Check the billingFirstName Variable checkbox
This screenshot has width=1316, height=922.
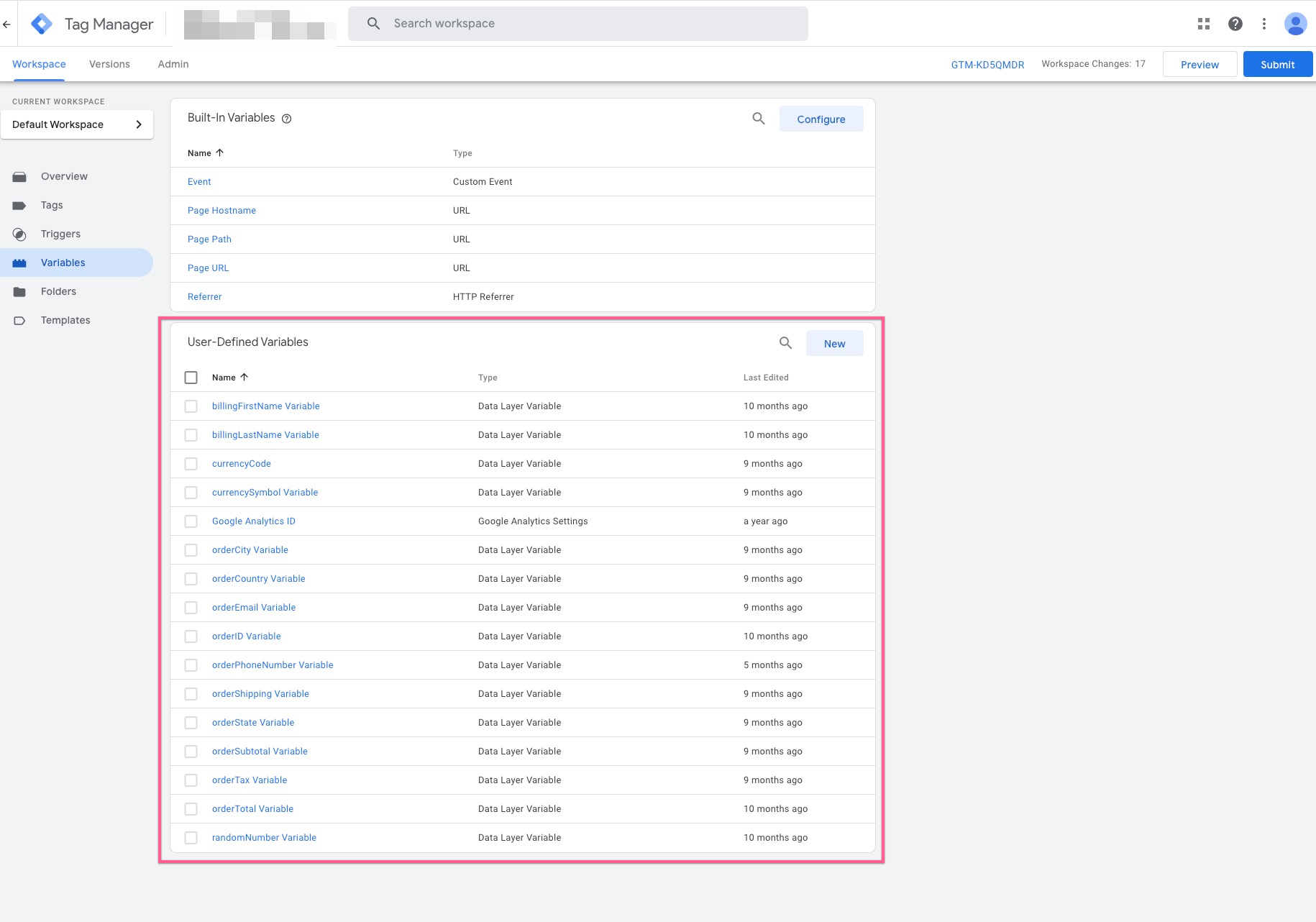(x=191, y=406)
